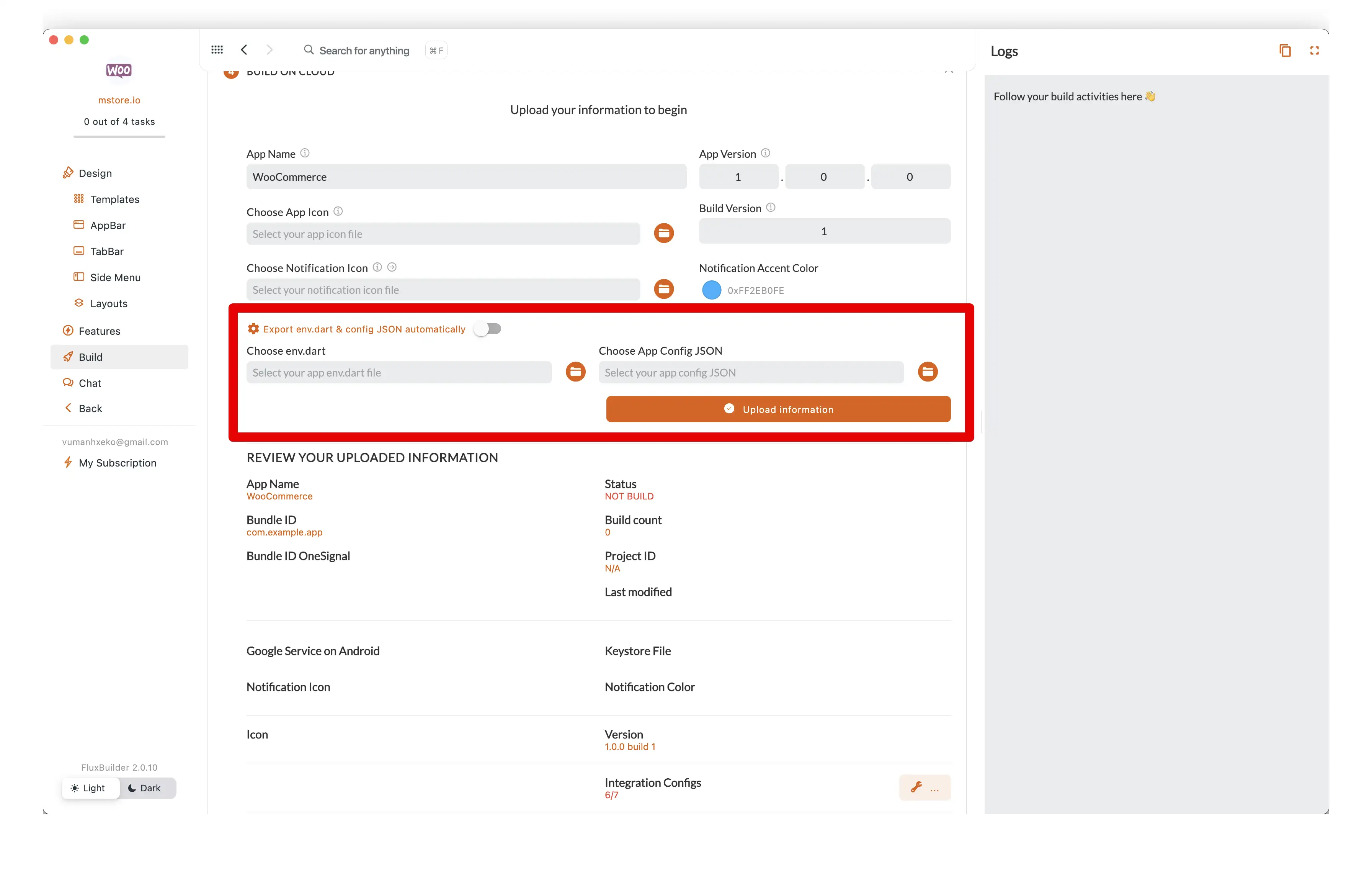The image size is (1372, 871).
Task: Open the Templates sidebar item
Action: click(x=114, y=199)
